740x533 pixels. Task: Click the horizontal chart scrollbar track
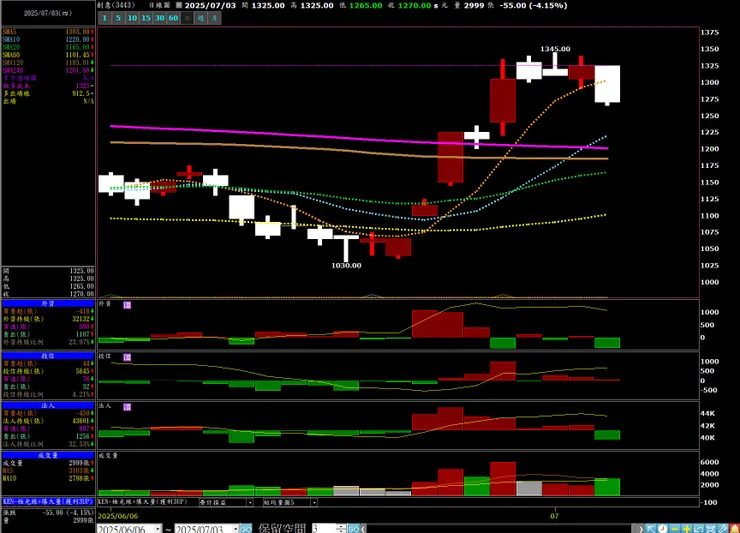500,529
